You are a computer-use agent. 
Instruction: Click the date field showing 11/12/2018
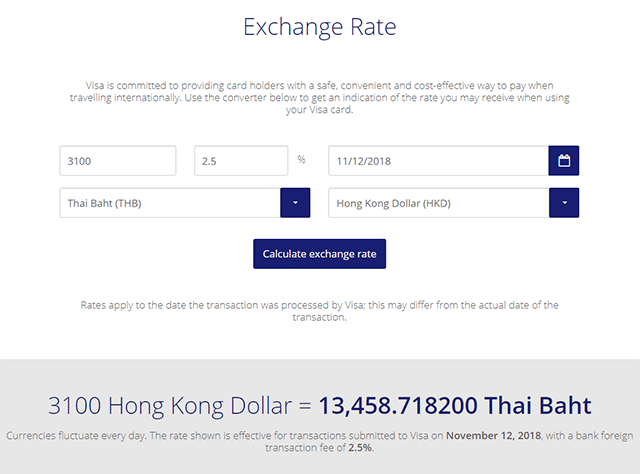[x=438, y=160]
